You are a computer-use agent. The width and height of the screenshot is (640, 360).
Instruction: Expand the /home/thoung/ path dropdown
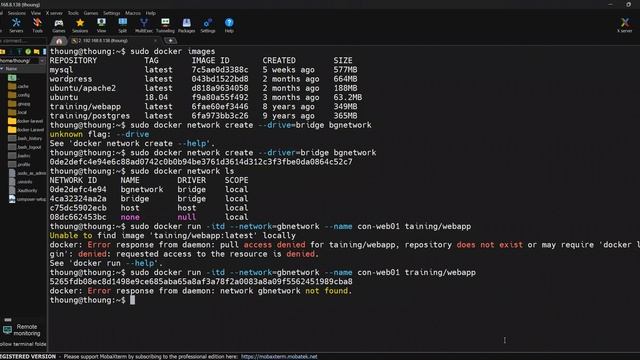pyautogui.click(x=42, y=61)
